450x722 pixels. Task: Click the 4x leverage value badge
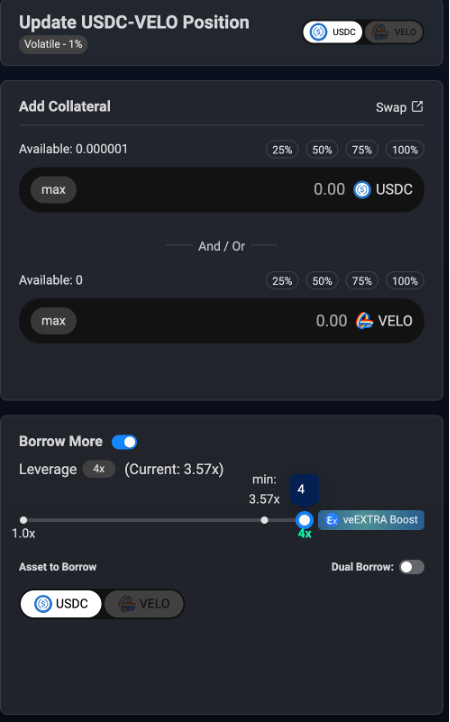99,469
